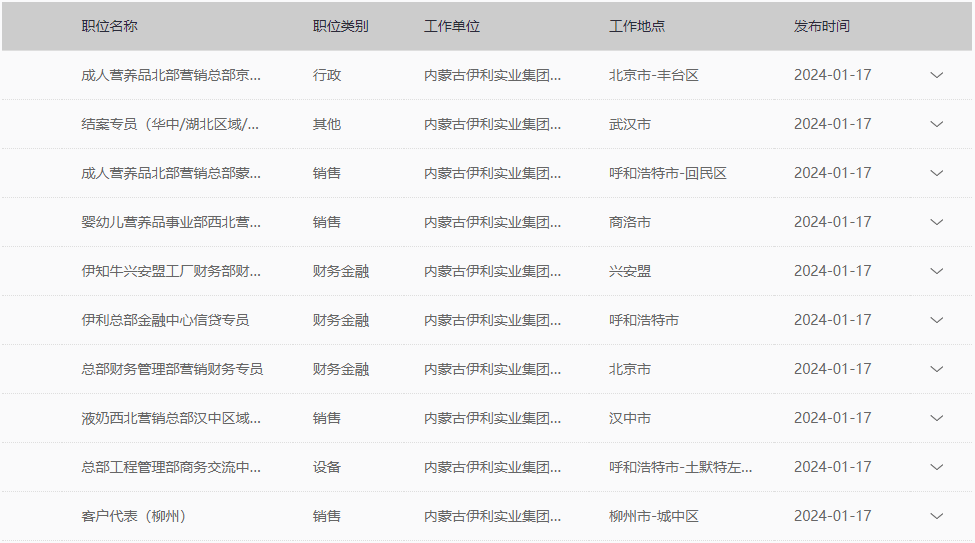
Task: Expand the 成人营养品北部营销总部蒙... row chevron
Action: [936, 173]
